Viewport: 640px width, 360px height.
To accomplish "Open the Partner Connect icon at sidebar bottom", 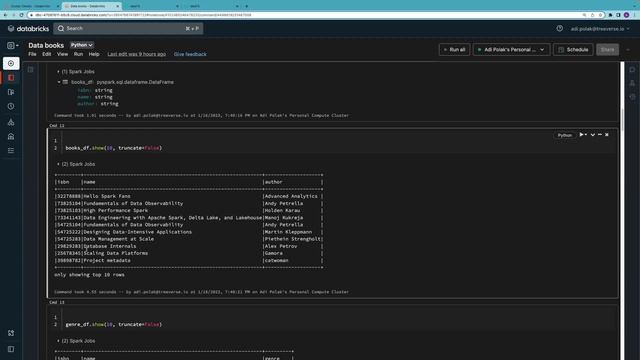I will point(11,333).
